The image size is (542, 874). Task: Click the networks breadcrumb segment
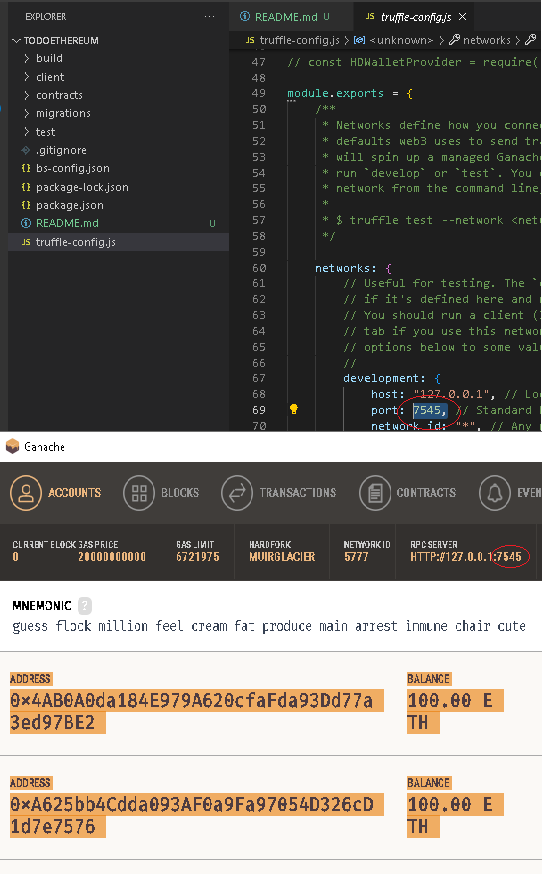[x=486, y=40]
